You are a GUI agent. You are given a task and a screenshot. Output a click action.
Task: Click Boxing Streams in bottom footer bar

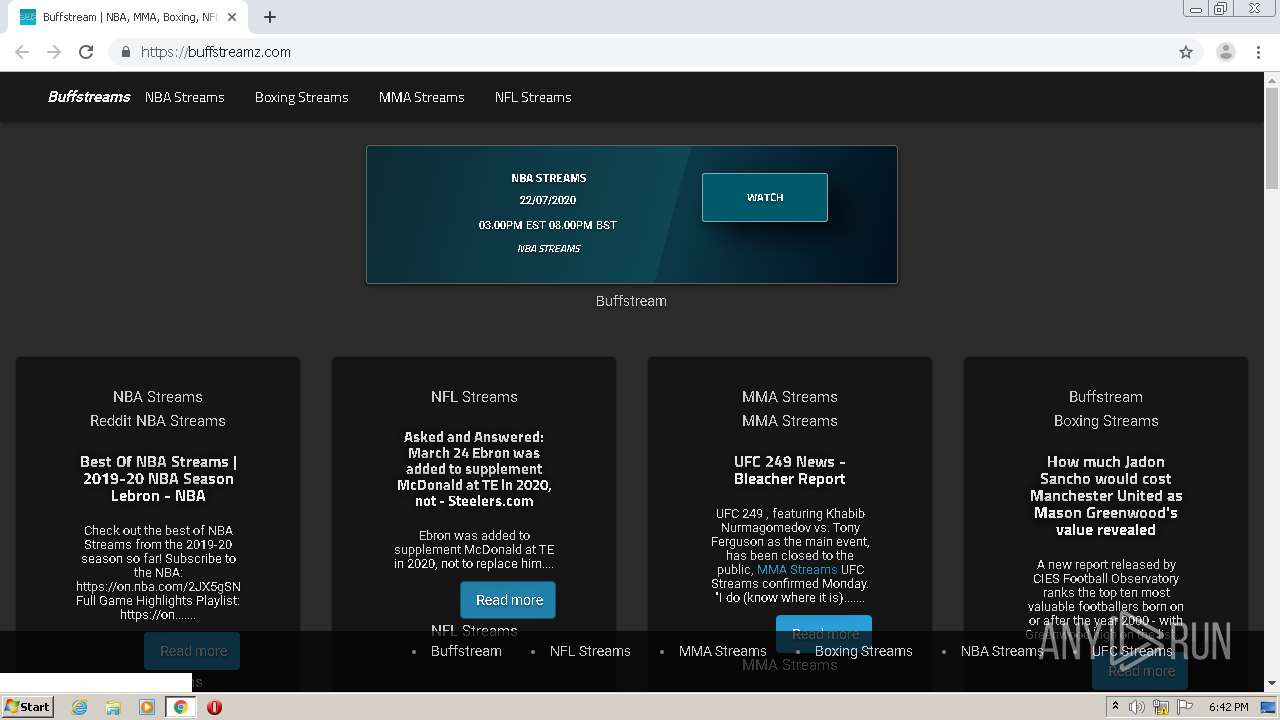pyautogui.click(x=864, y=651)
